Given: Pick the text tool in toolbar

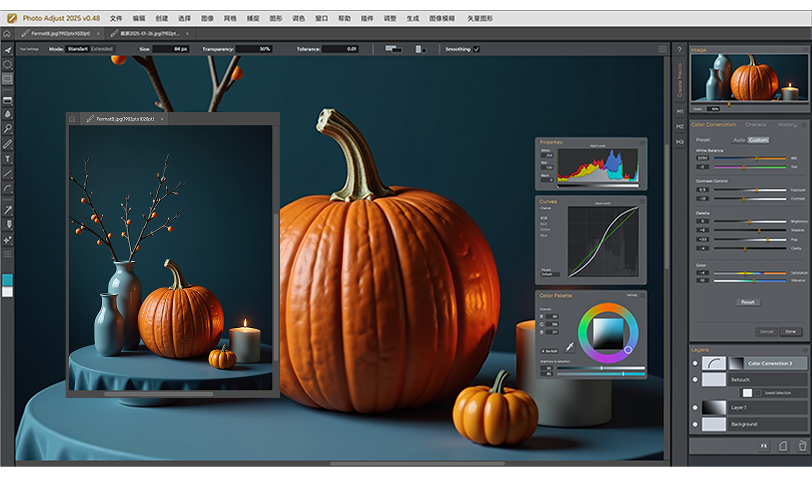Looking at the screenshot, I should click(8, 158).
